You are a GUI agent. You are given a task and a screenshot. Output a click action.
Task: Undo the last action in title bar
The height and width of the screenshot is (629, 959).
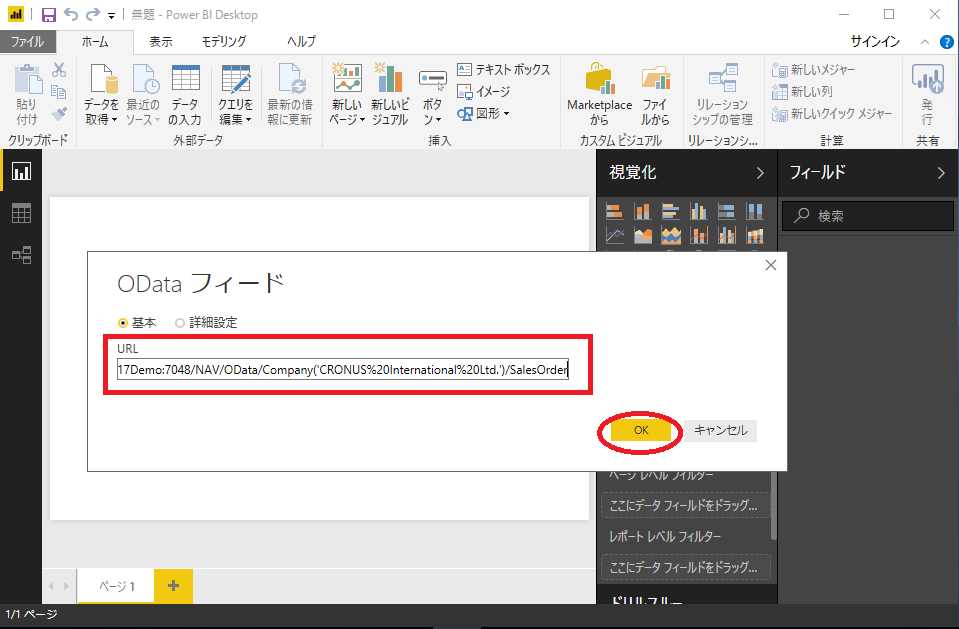click(x=71, y=14)
